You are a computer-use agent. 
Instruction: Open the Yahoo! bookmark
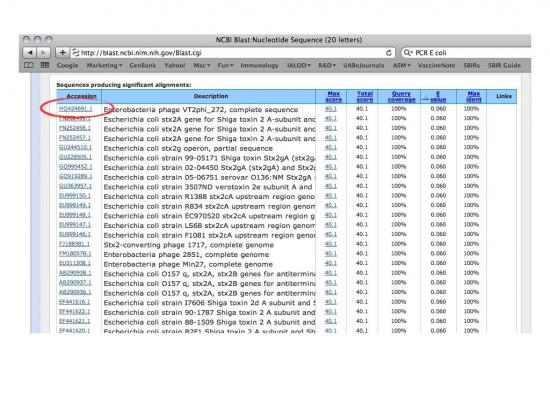coord(174,66)
